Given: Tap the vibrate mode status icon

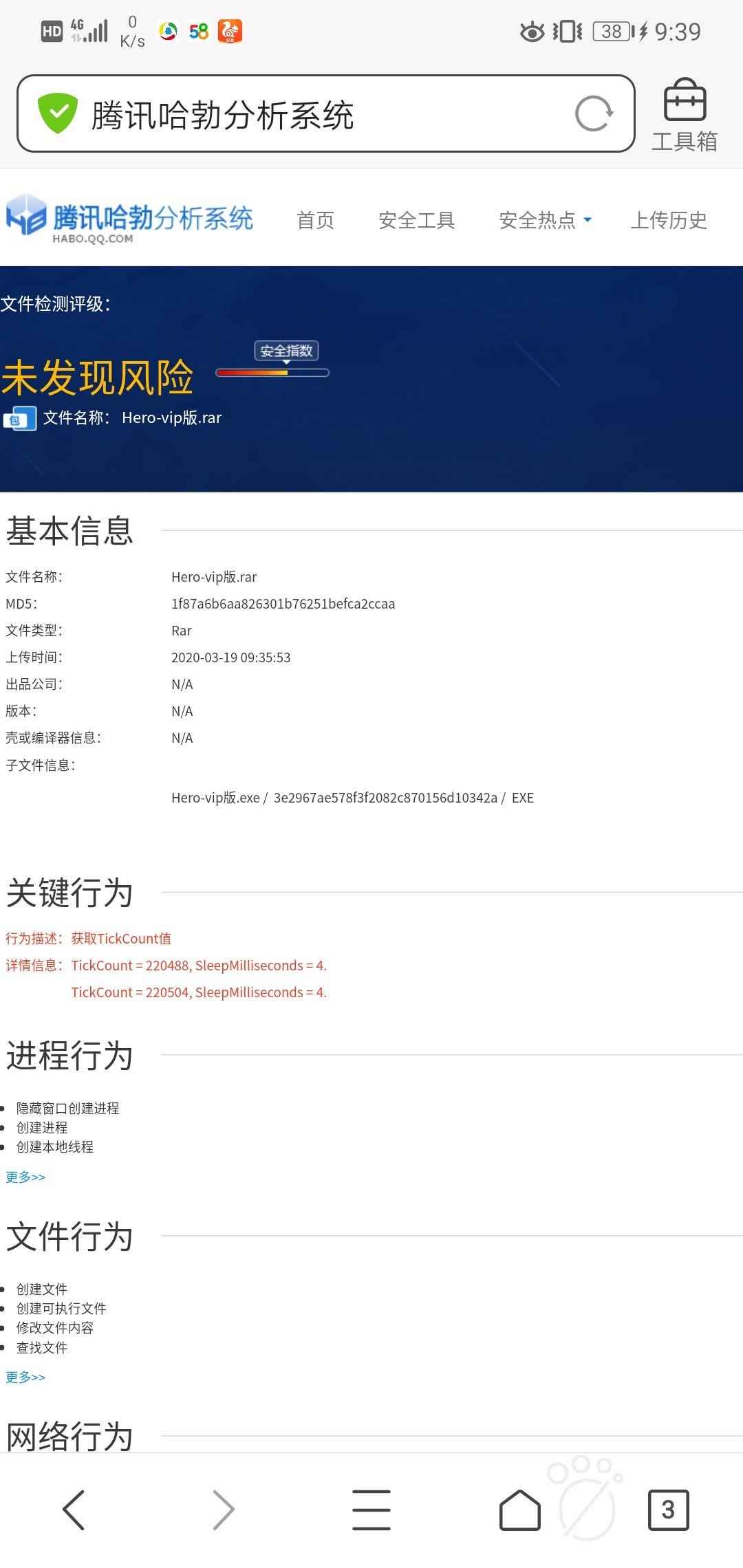Looking at the screenshot, I should point(568,32).
